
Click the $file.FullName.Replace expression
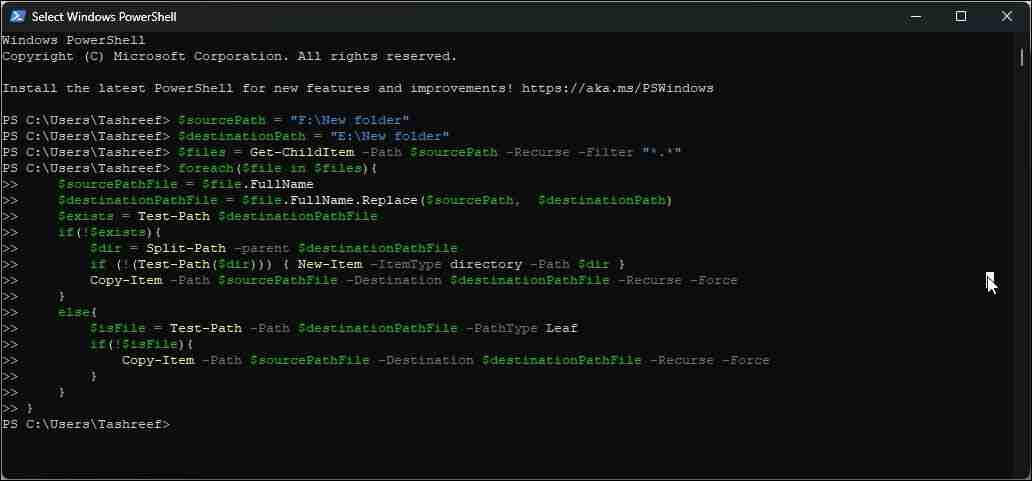point(330,200)
